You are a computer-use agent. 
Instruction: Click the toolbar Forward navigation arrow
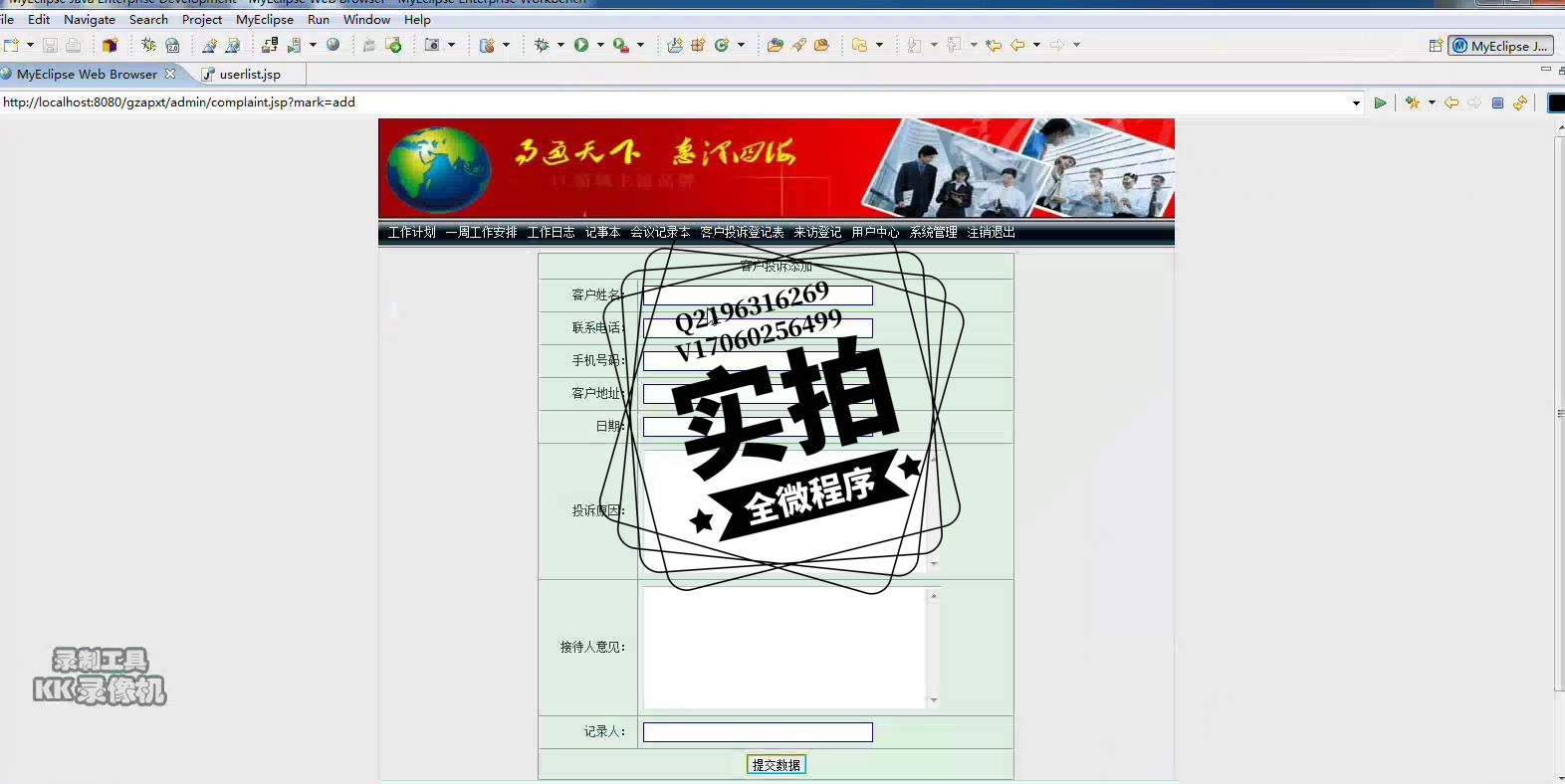[x=1057, y=45]
